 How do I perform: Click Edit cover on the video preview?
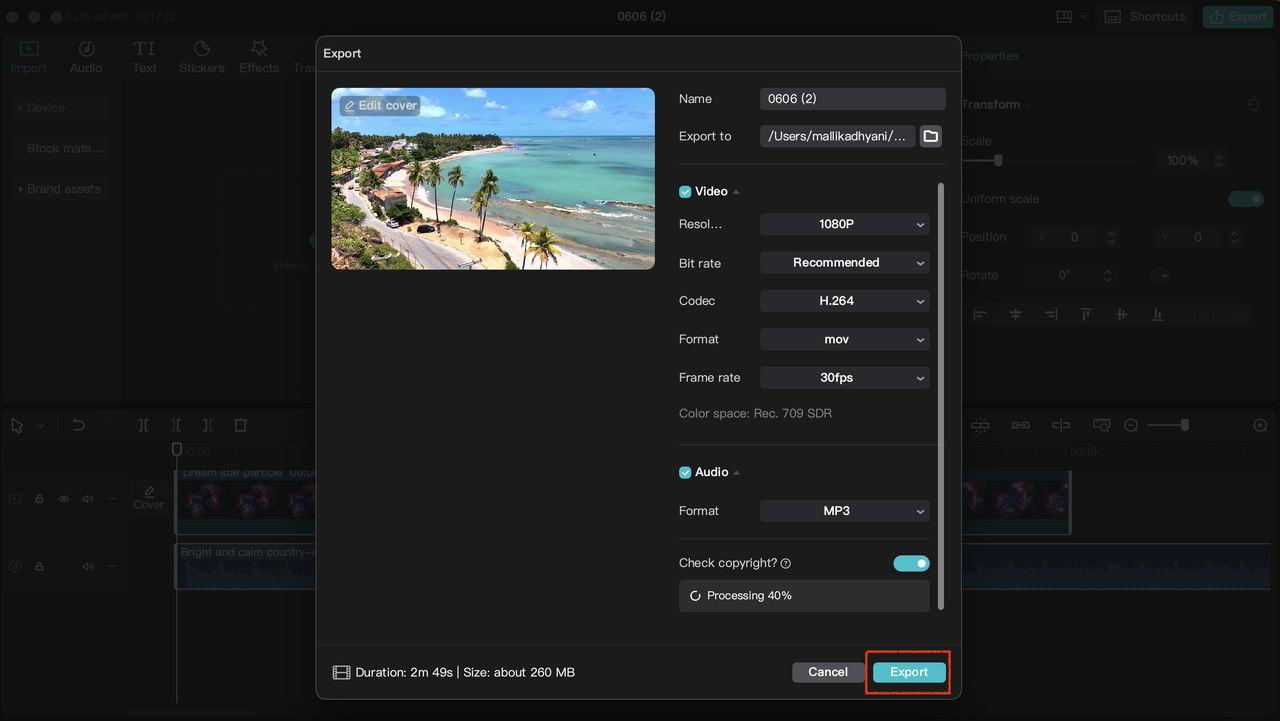click(378, 105)
